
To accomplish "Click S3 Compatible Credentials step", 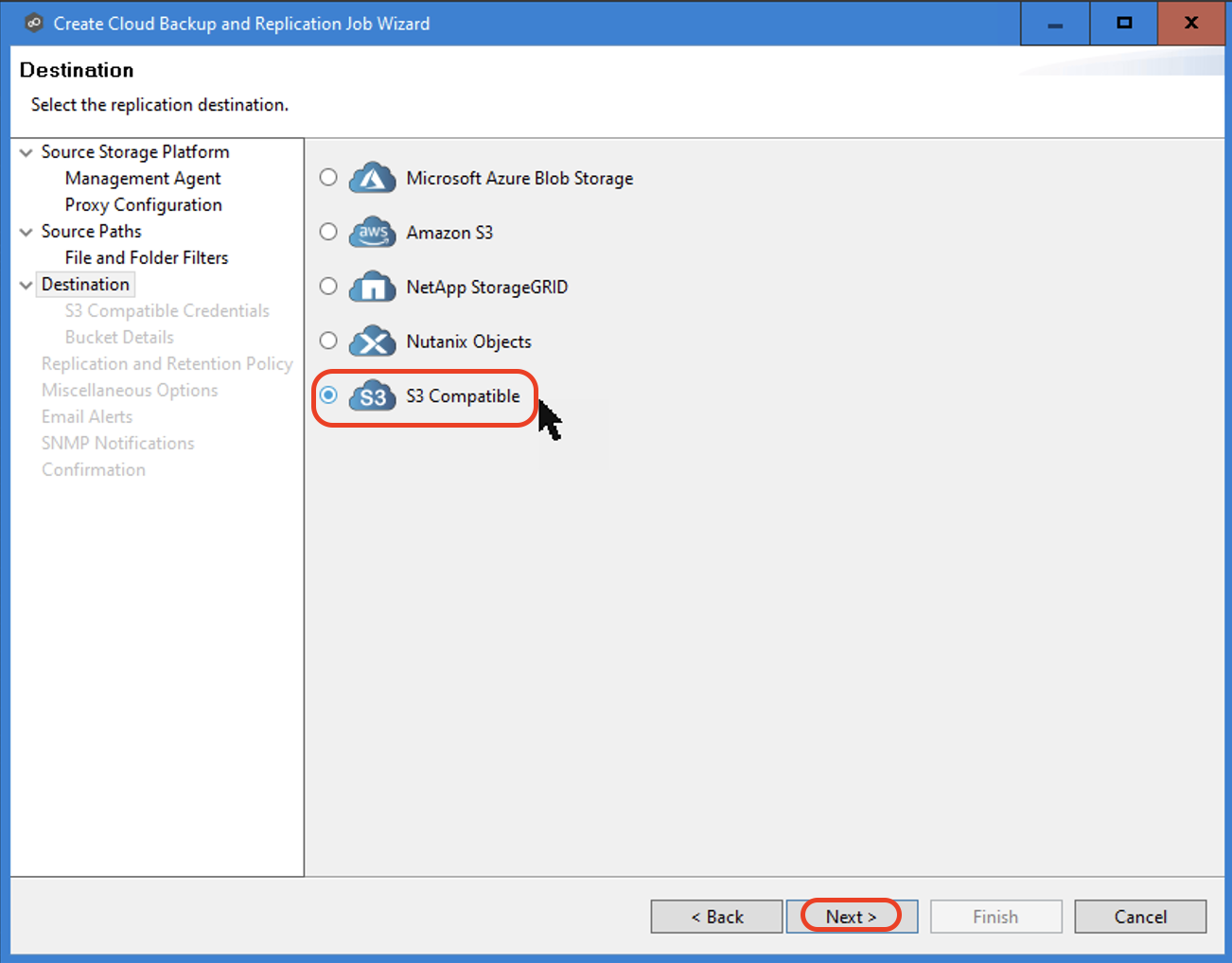I will [167, 310].
